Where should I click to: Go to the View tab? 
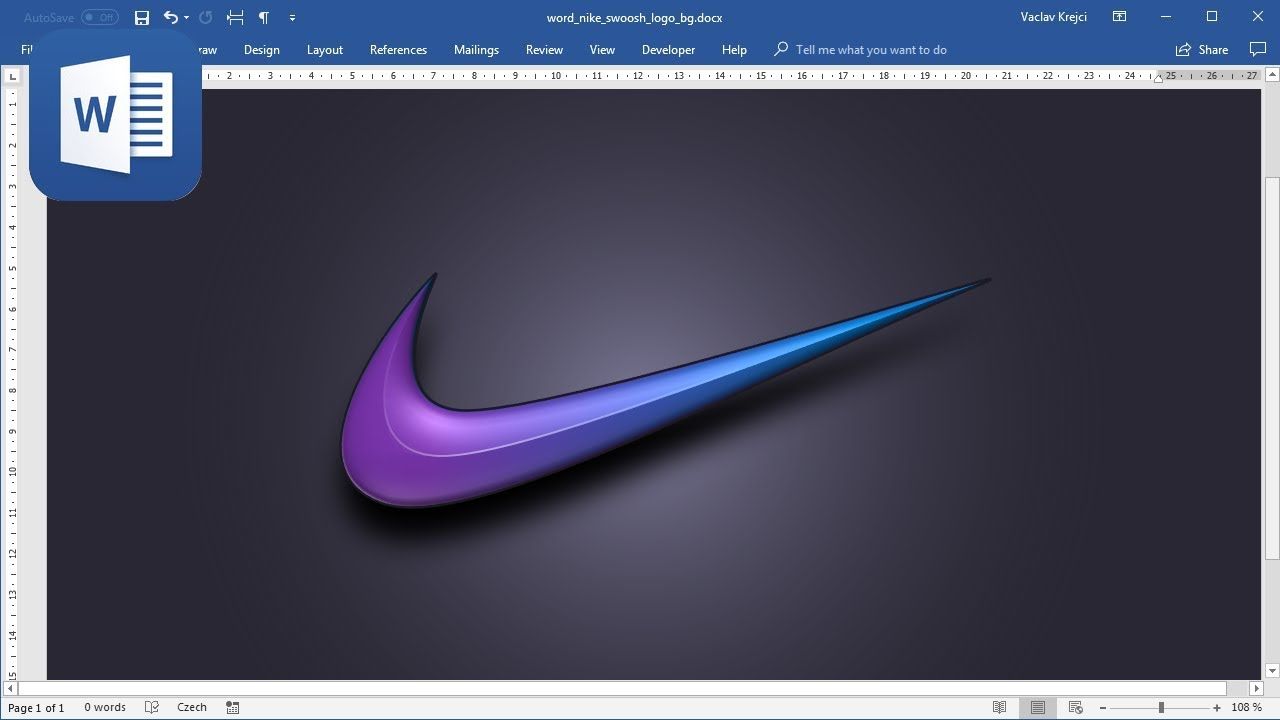[x=602, y=49]
